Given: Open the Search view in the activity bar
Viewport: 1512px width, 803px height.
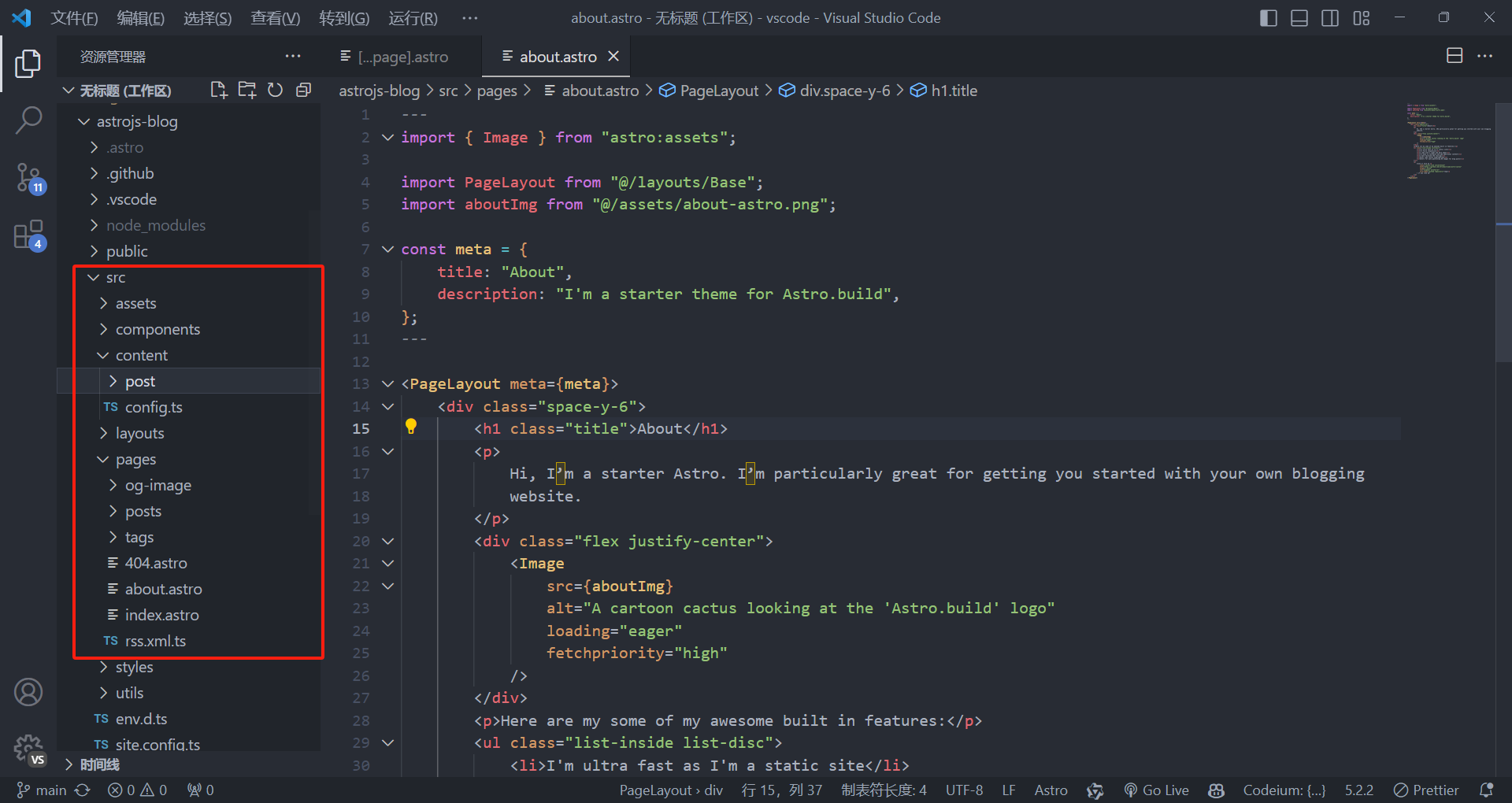Looking at the screenshot, I should coord(29,120).
